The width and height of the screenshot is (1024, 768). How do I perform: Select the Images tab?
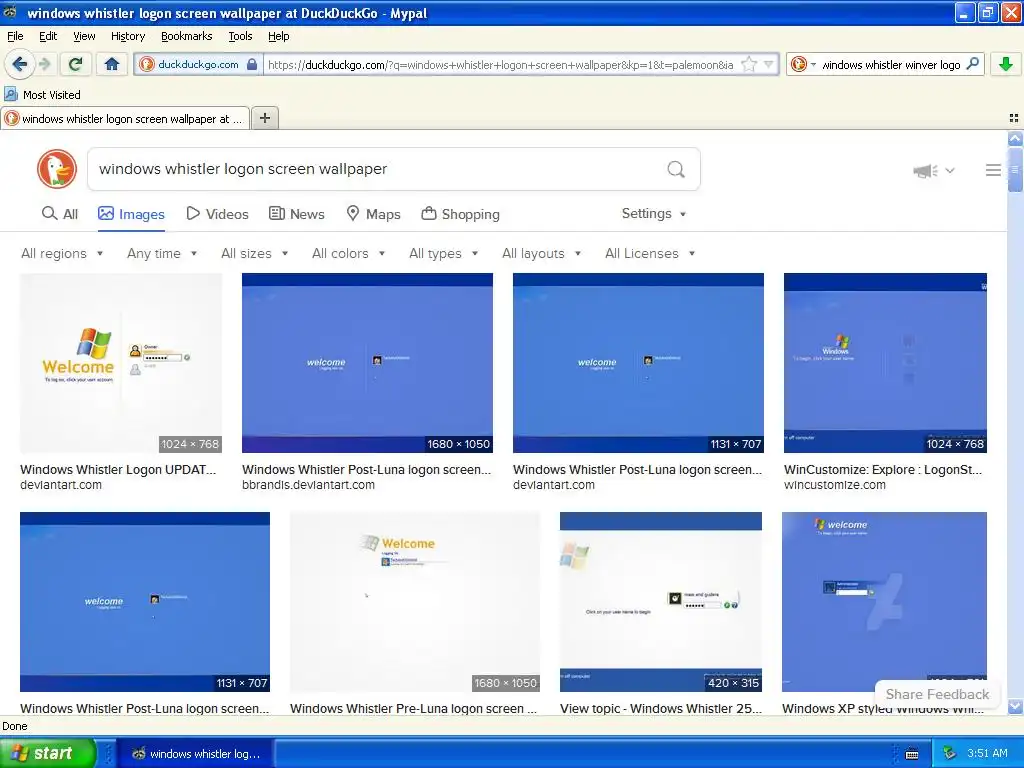tap(131, 214)
